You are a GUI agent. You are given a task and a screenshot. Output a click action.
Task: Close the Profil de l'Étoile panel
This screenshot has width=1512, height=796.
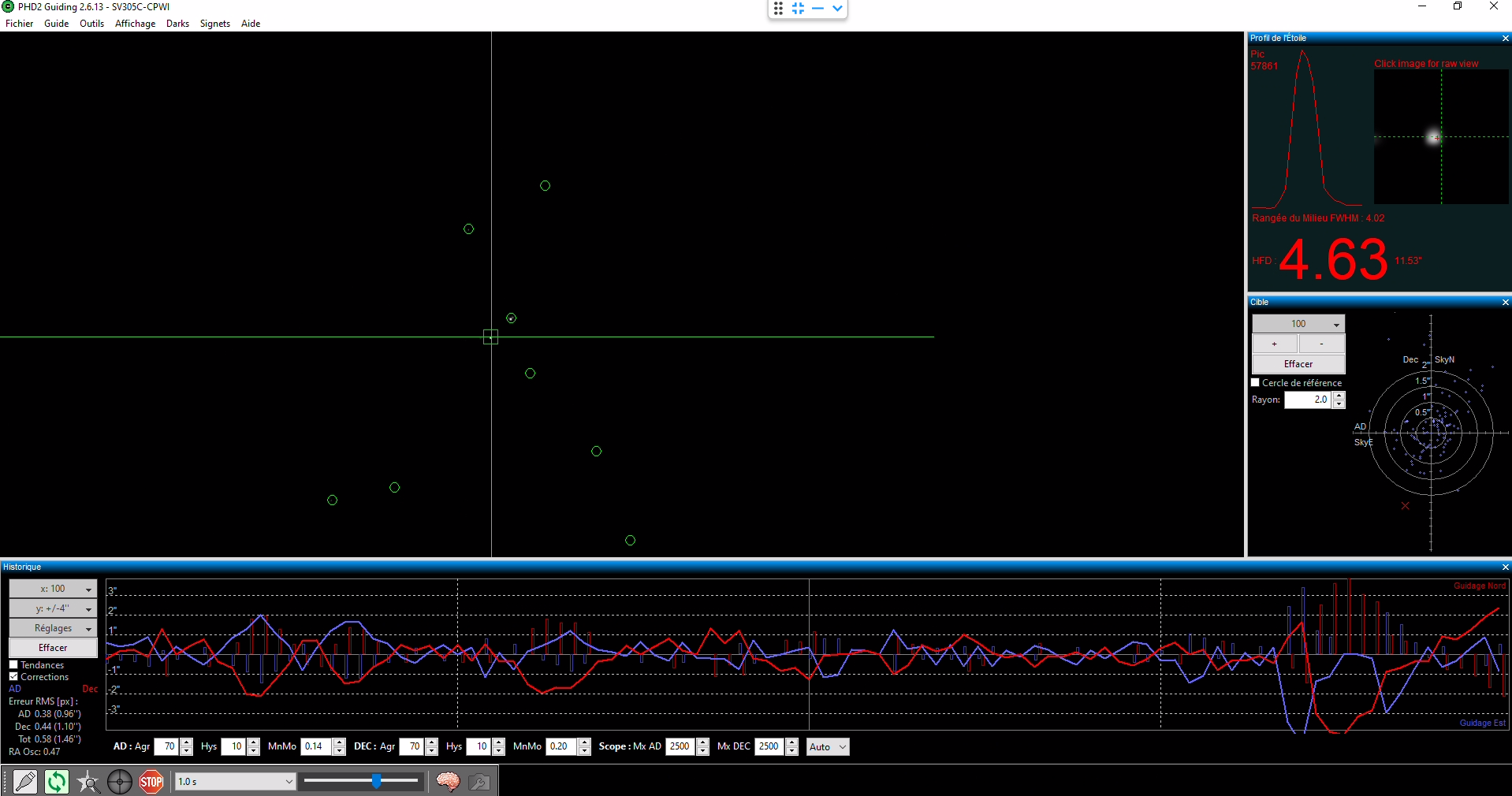coord(1505,39)
